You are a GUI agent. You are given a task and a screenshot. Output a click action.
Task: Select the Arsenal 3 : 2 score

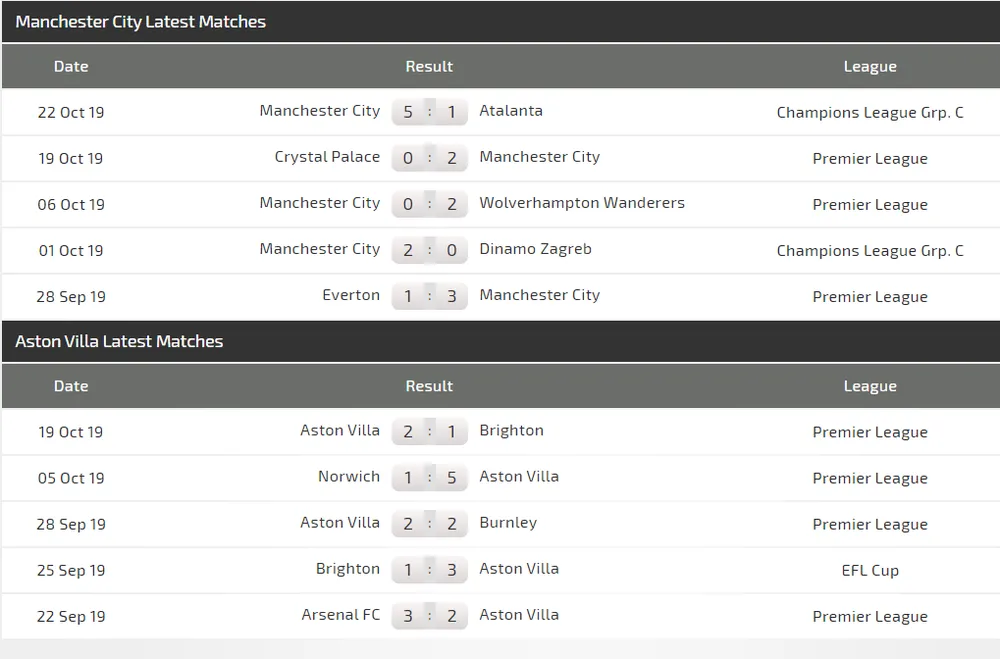[430, 616]
